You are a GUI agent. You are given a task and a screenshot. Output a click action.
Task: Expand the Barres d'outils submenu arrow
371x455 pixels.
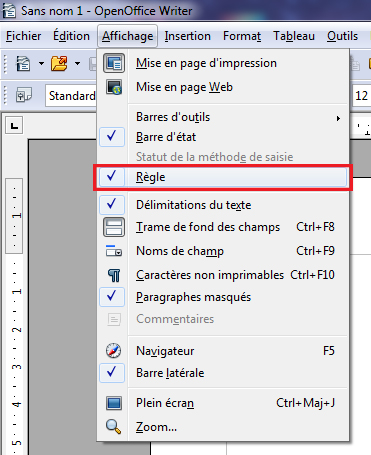pyautogui.click(x=338, y=118)
